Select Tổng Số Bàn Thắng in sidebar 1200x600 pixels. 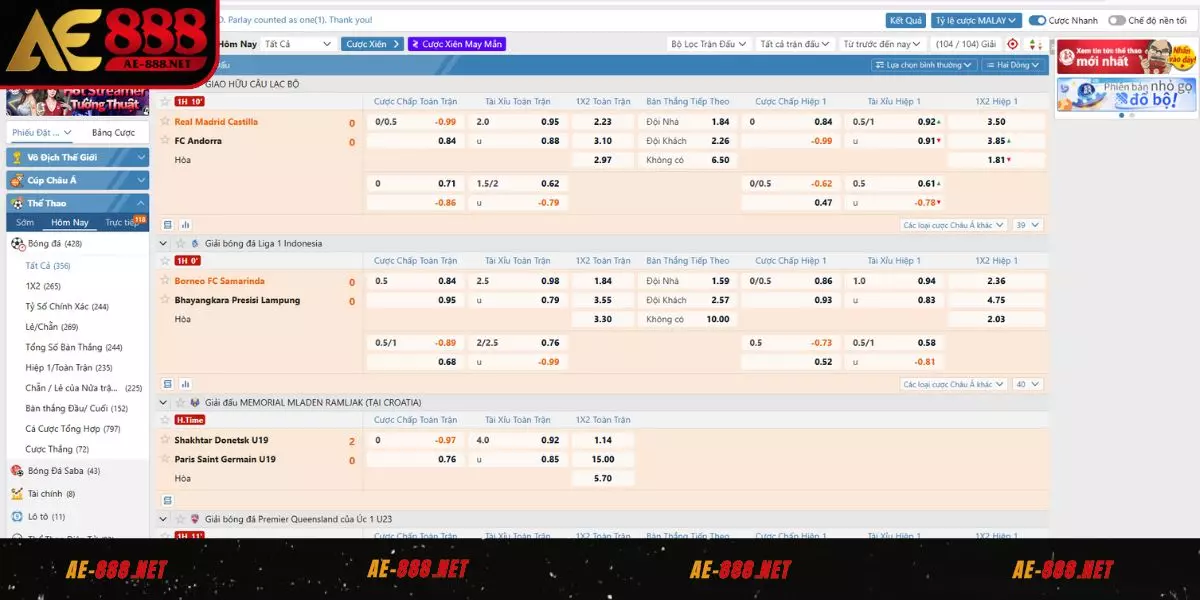tap(74, 347)
